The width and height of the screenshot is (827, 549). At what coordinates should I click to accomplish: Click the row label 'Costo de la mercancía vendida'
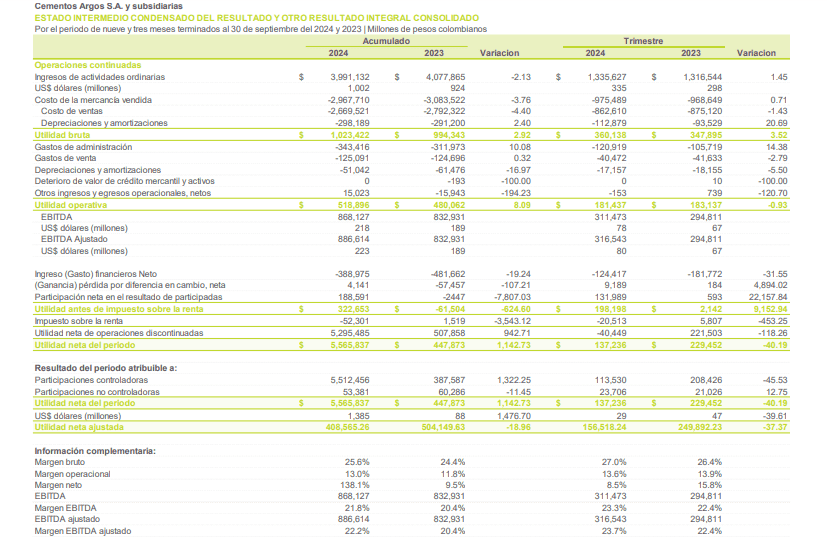(x=93, y=100)
